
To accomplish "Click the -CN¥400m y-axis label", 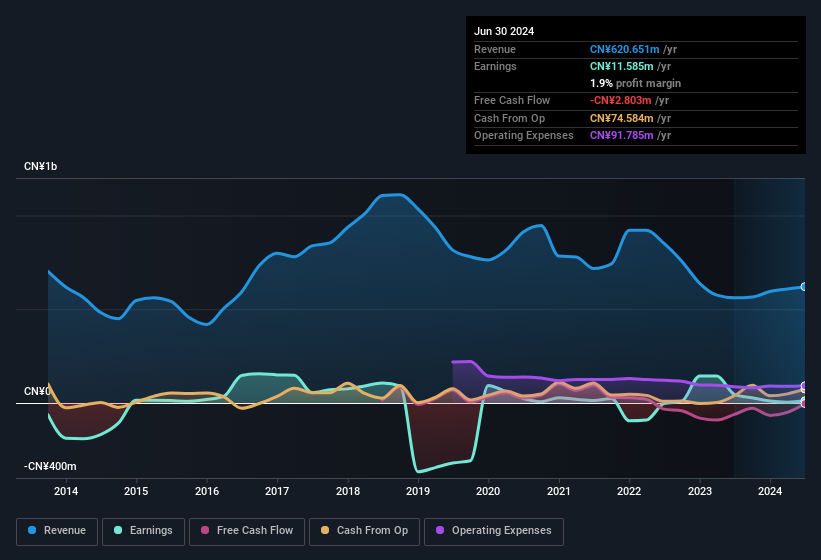I will click(x=50, y=466).
